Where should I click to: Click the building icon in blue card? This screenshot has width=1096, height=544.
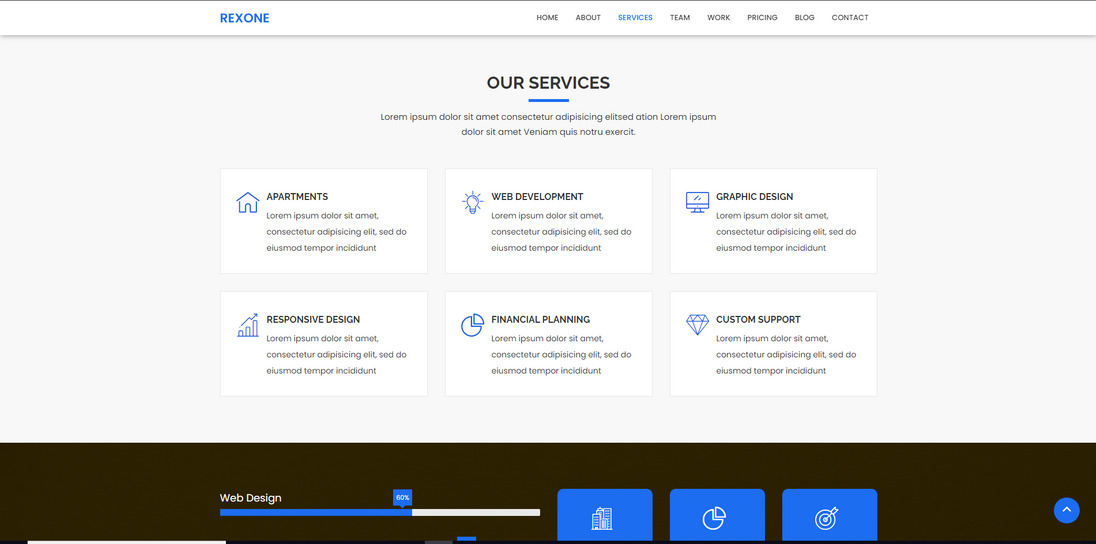click(602, 518)
